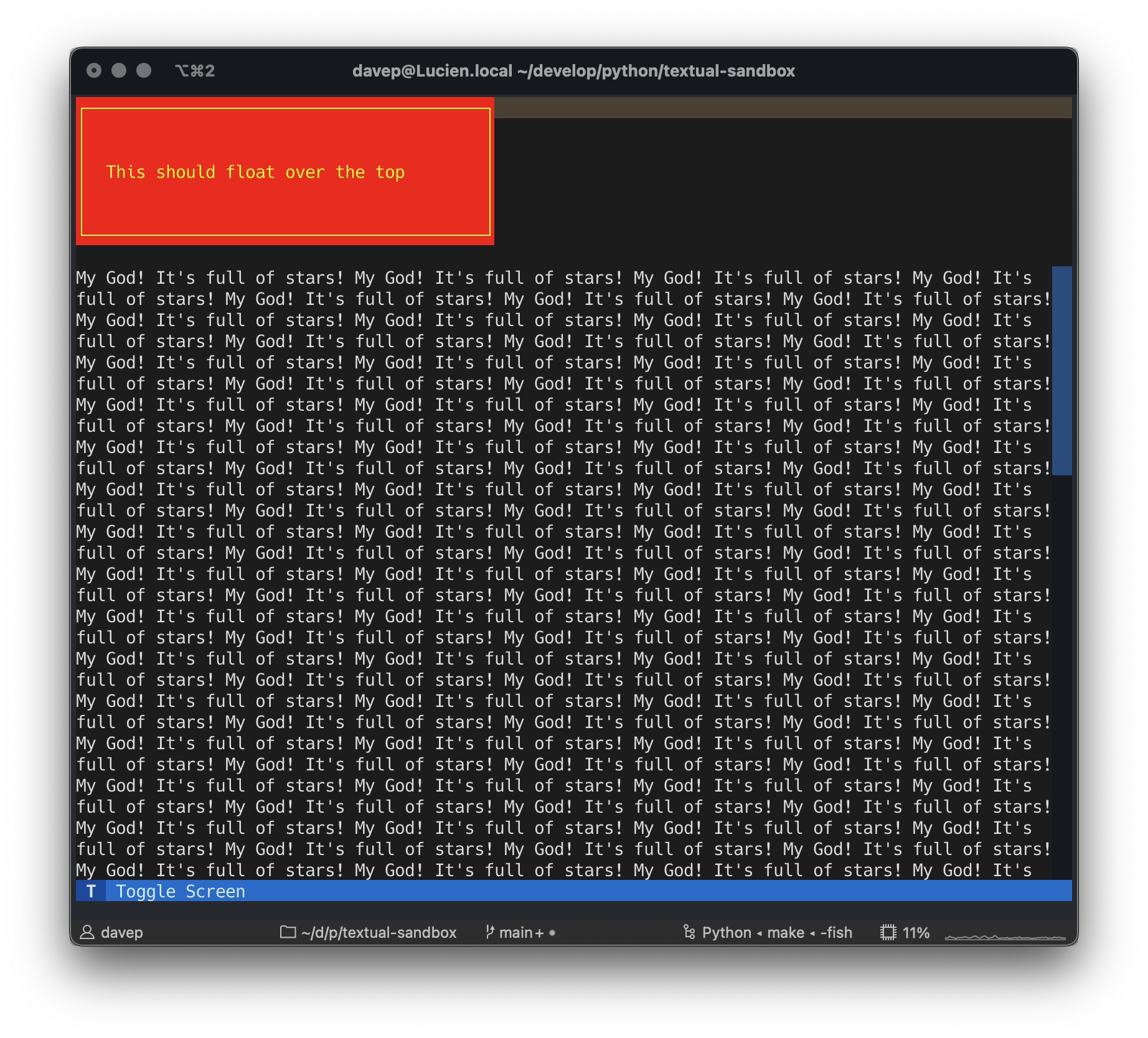Click the "davep" username in the status bar
1148x1038 pixels.
point(122,932)
